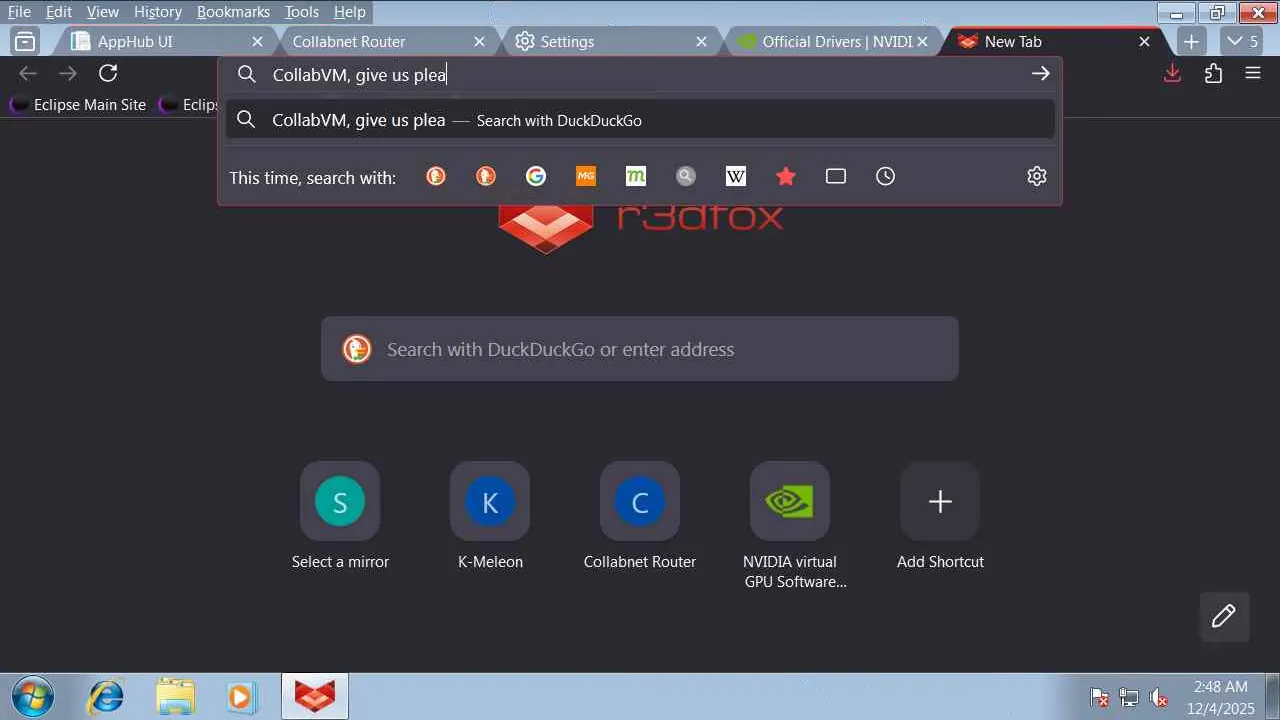The image size is (1280, 720).
Task: Click the 'Search with DuckDuckGo or enter address' box
Action: [640, 349]
